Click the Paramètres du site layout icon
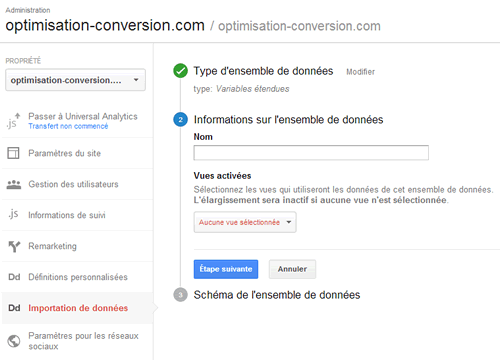Screen dimensions: 500x360 point(13,153)
